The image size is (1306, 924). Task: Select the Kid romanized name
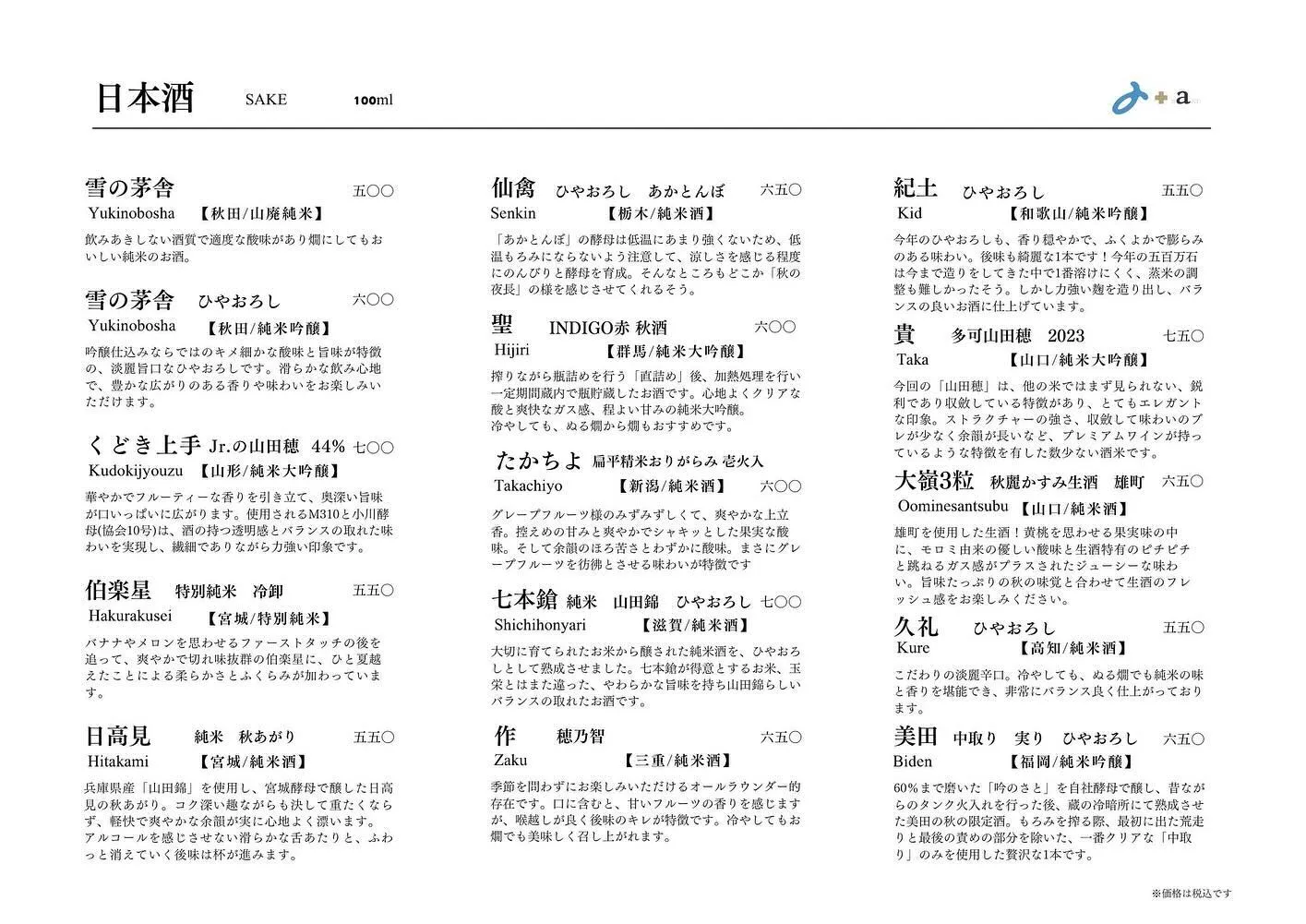pos(909,213)
